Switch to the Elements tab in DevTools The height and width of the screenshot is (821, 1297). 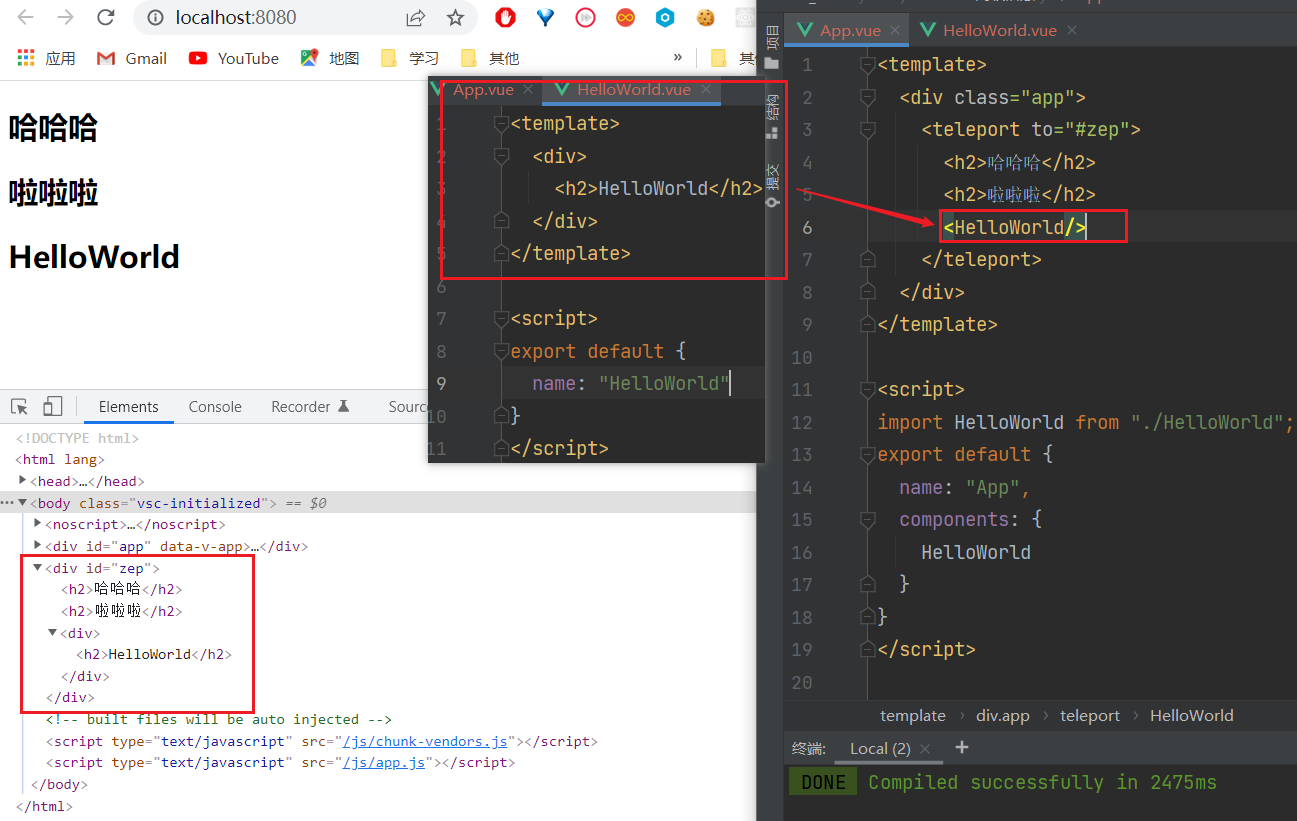tap(128, 407)
